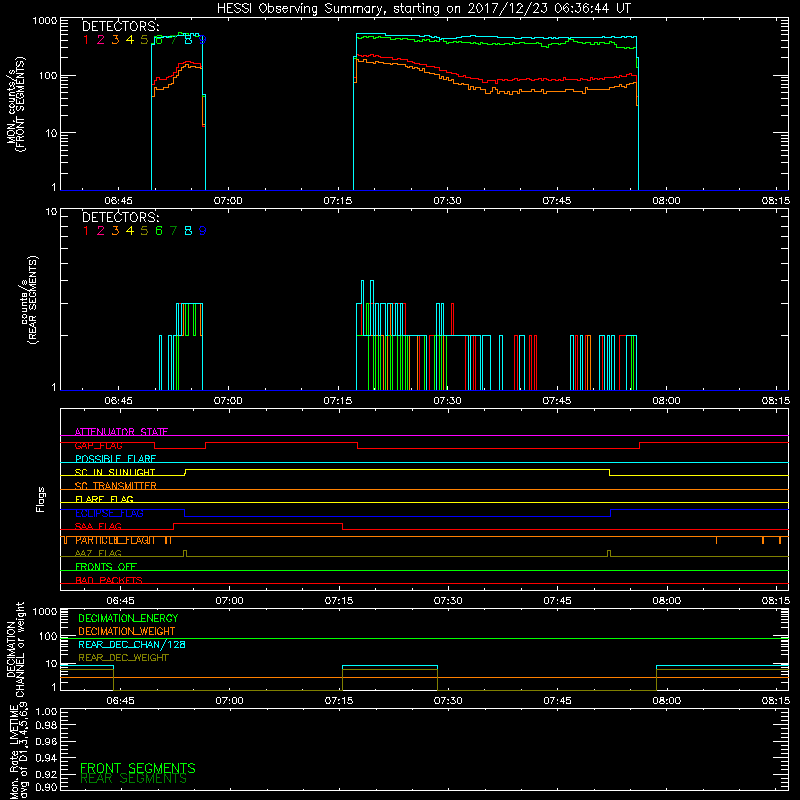The image size is (800, 800).
Task: Click blue detector 9 in rear segments legend
Action: [203, 231]
